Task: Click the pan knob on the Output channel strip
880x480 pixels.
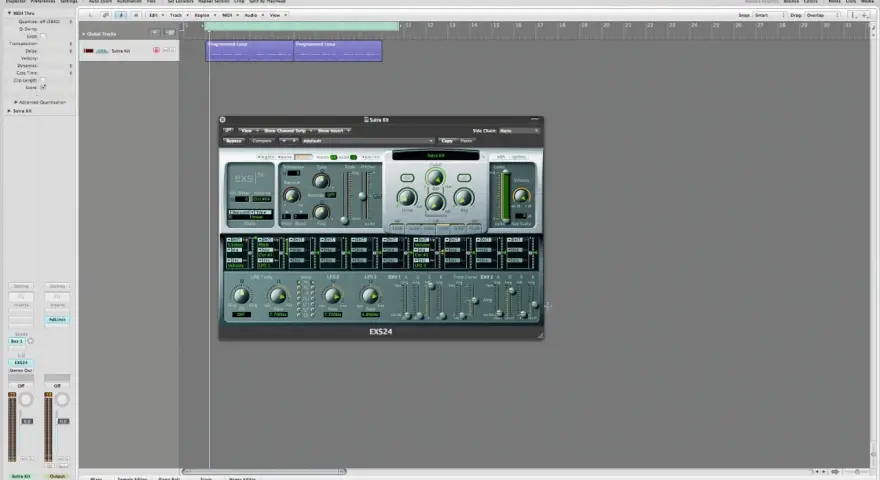Action: pyautogui.click(x=62, y=400)
